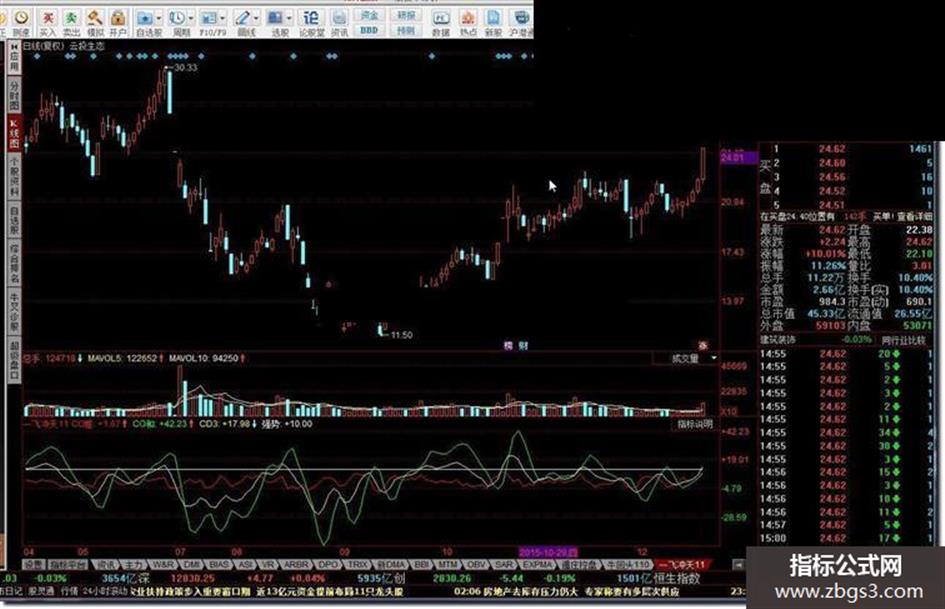This screenshot has height=609, width=945.
Task: Select the K线图 side tab
Action: [13, 133]
